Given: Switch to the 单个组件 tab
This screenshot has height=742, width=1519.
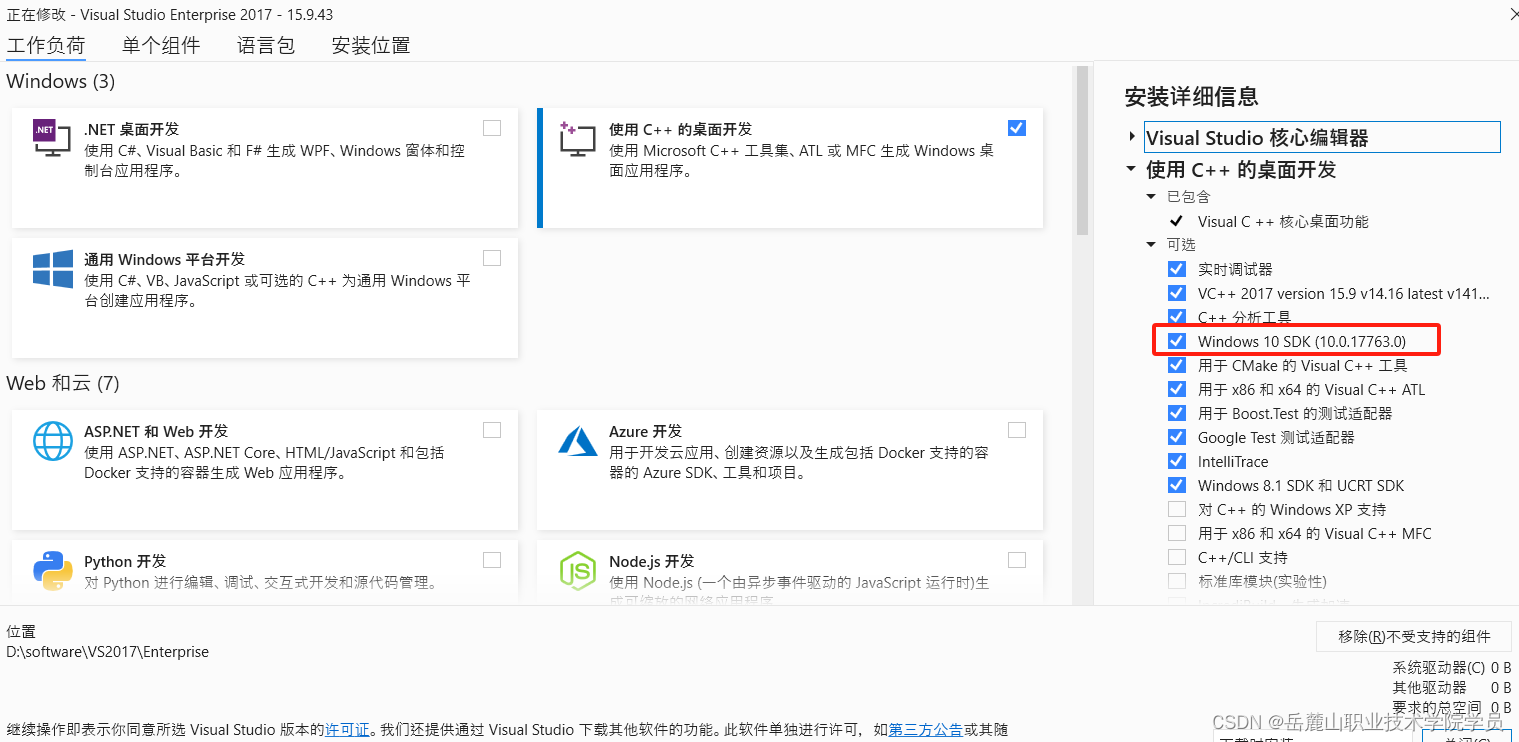Looking at the screenshot, I should pos(160,45).
